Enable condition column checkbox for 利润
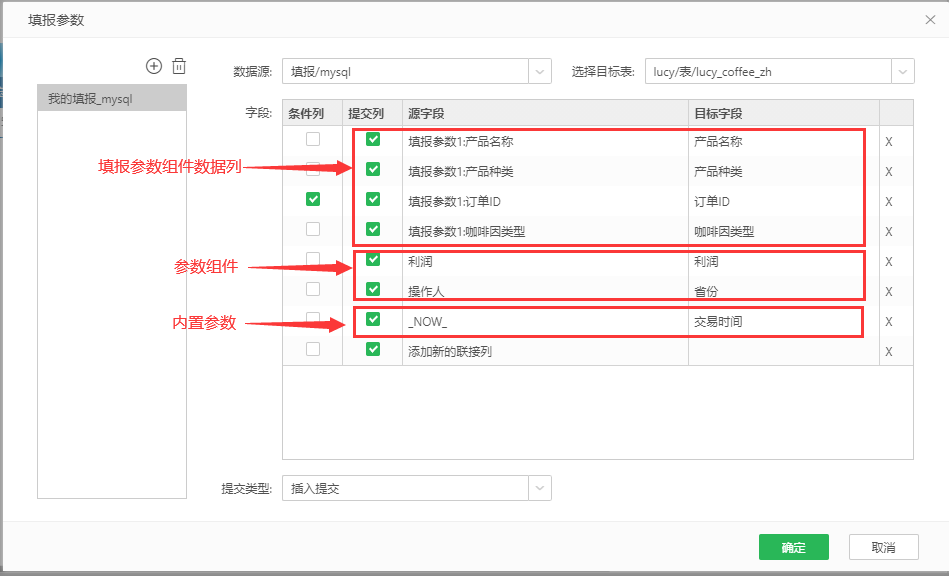Viewport: 949px width, 576px height. pyautogui.click(x=313, y=260)
